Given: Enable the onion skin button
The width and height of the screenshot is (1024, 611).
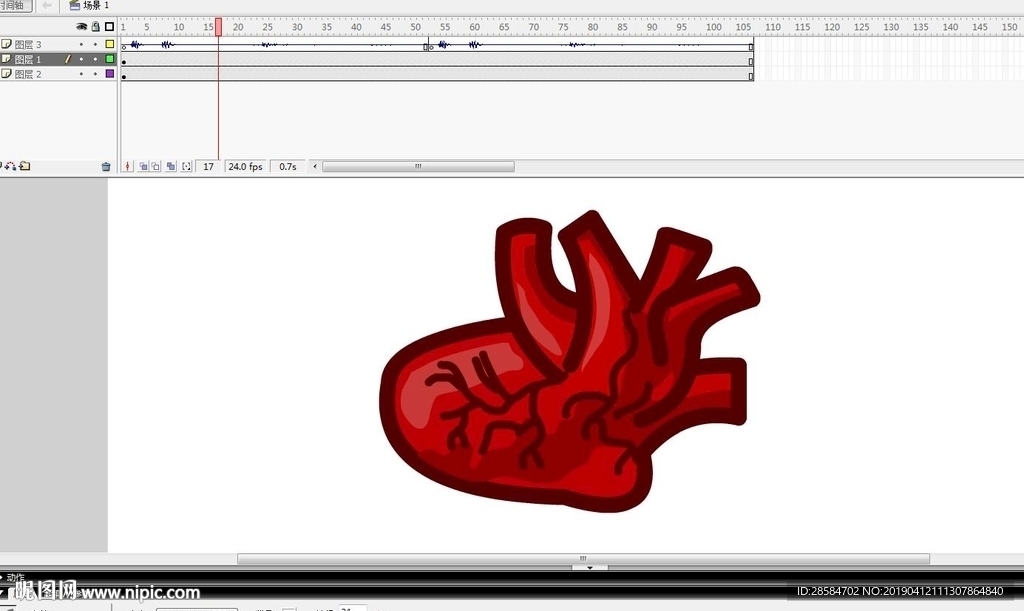Looking at the screenshot, I should 143,166.
